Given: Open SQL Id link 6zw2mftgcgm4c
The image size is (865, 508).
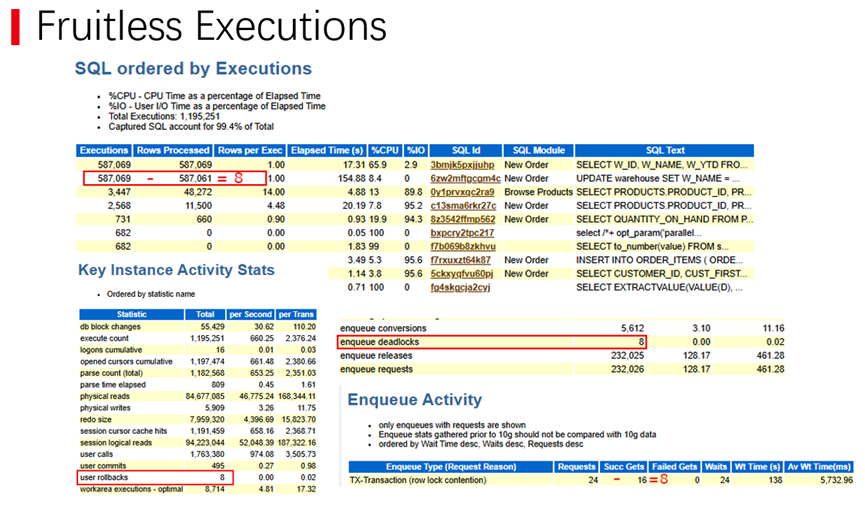Looking at the screenshot, I should click(x=465, y=179).
